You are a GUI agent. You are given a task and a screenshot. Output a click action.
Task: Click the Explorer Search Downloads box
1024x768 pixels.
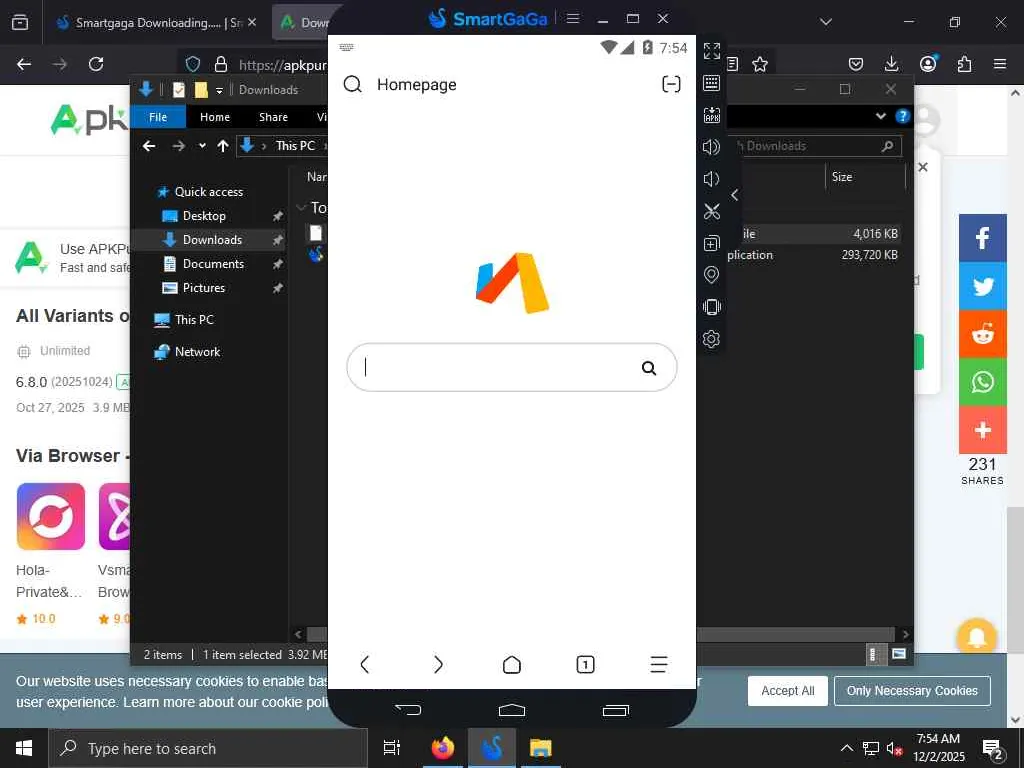[816, 146]
